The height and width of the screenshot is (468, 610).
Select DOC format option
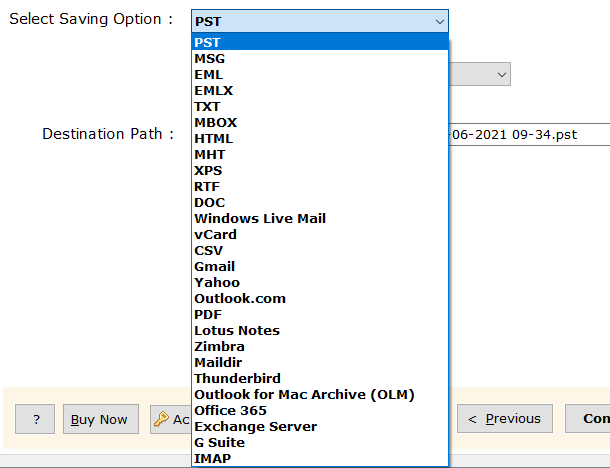click(x=320, y=202)
